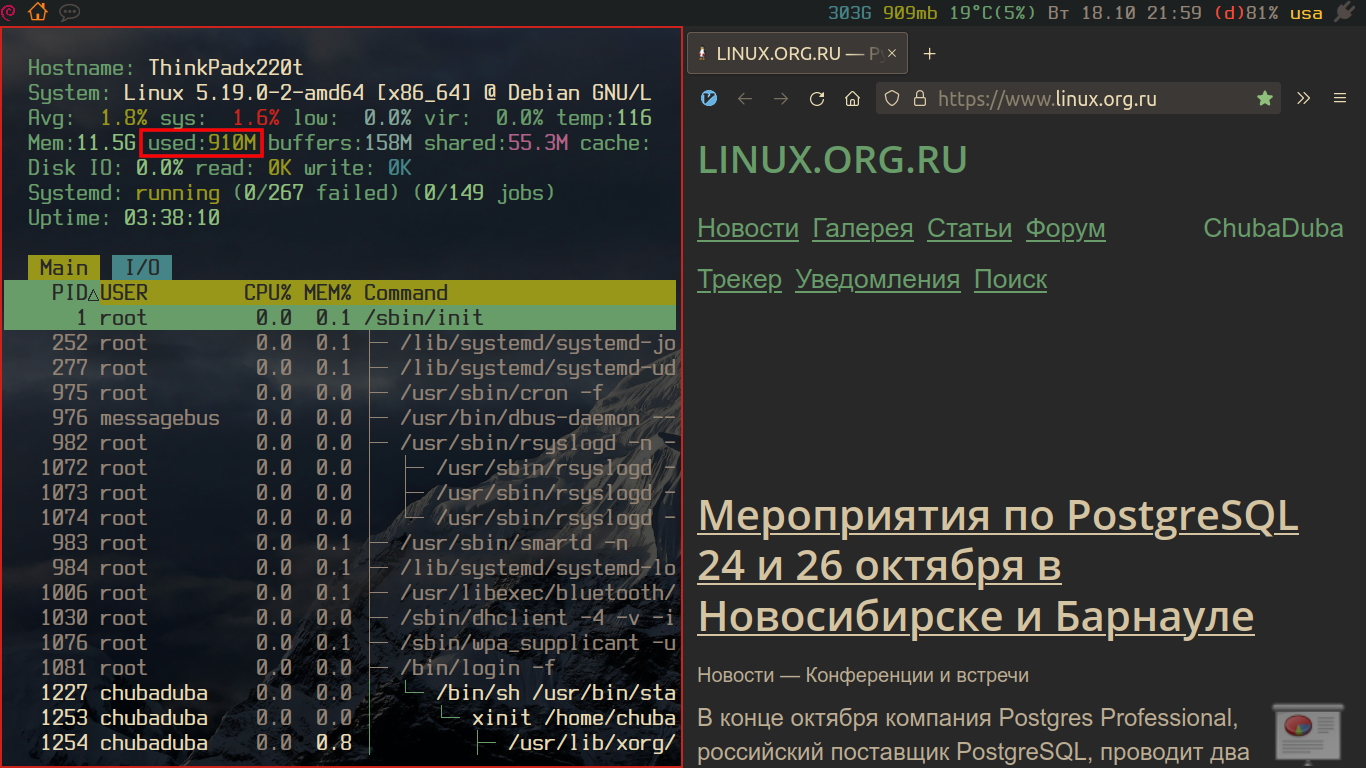The image size is (1366, 768).
Task: Click the 303G disk indicator in top bar
Action: [849, 13]
